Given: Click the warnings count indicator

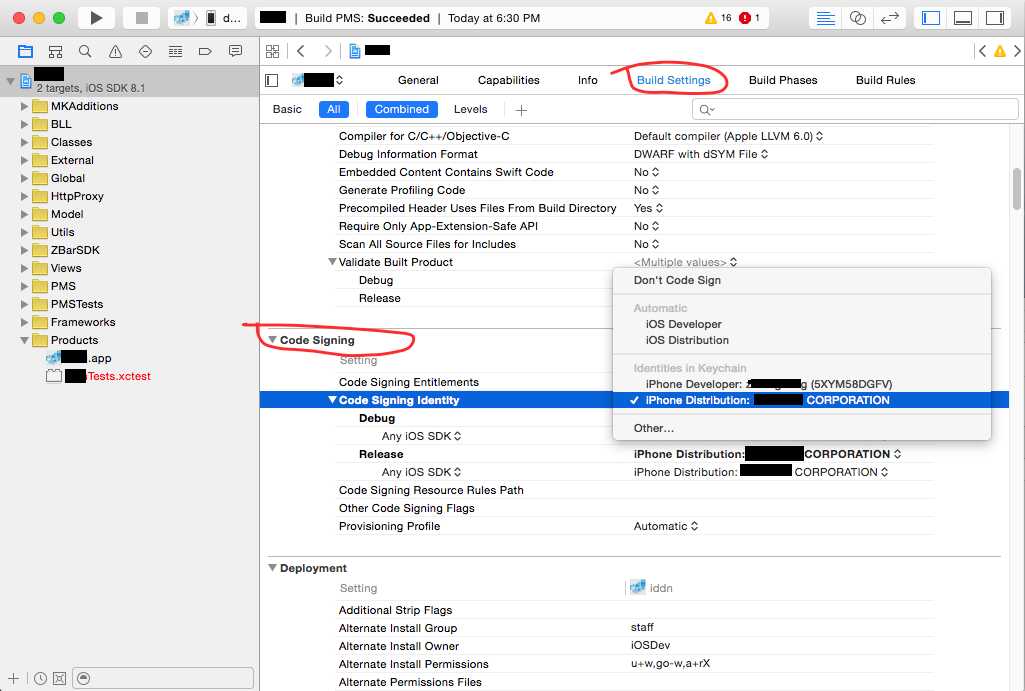Looking at the screenshot, I should [x=718, y=18].
